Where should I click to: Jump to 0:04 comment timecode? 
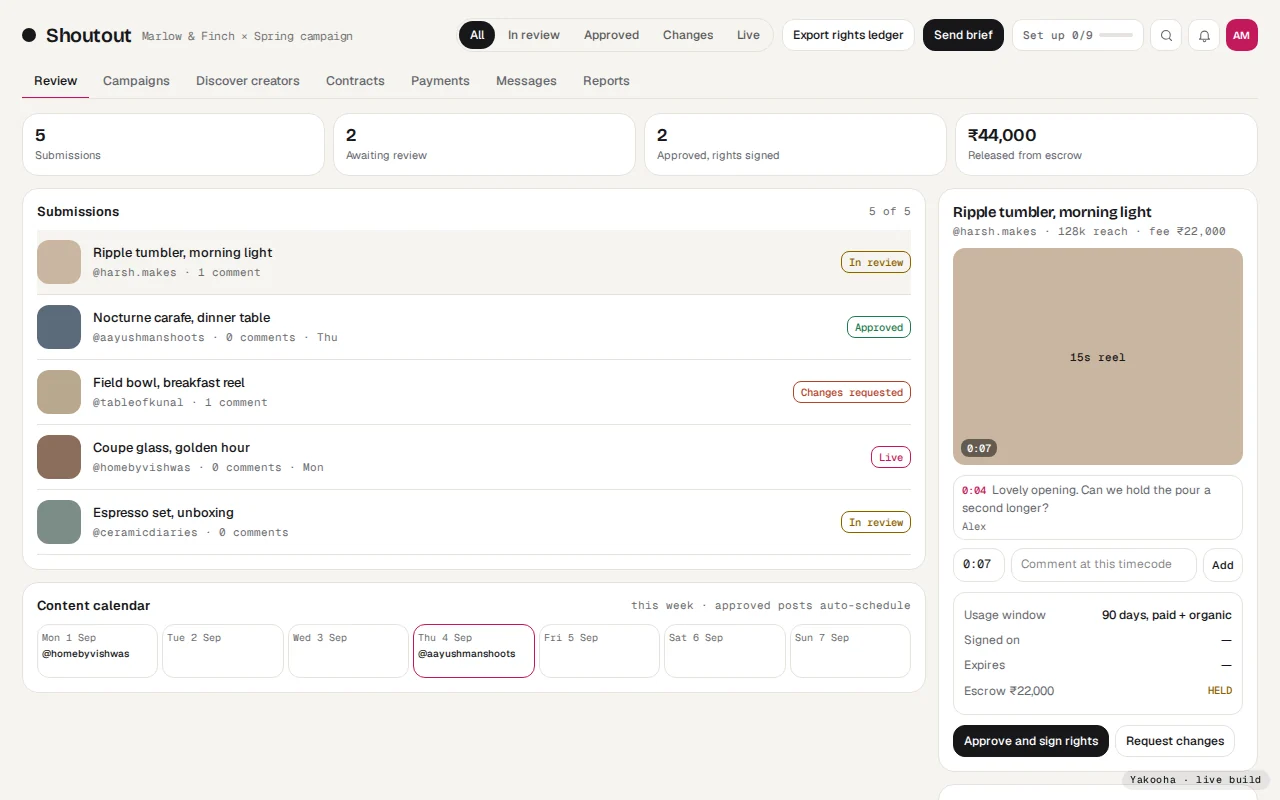[x=974, y=490]
